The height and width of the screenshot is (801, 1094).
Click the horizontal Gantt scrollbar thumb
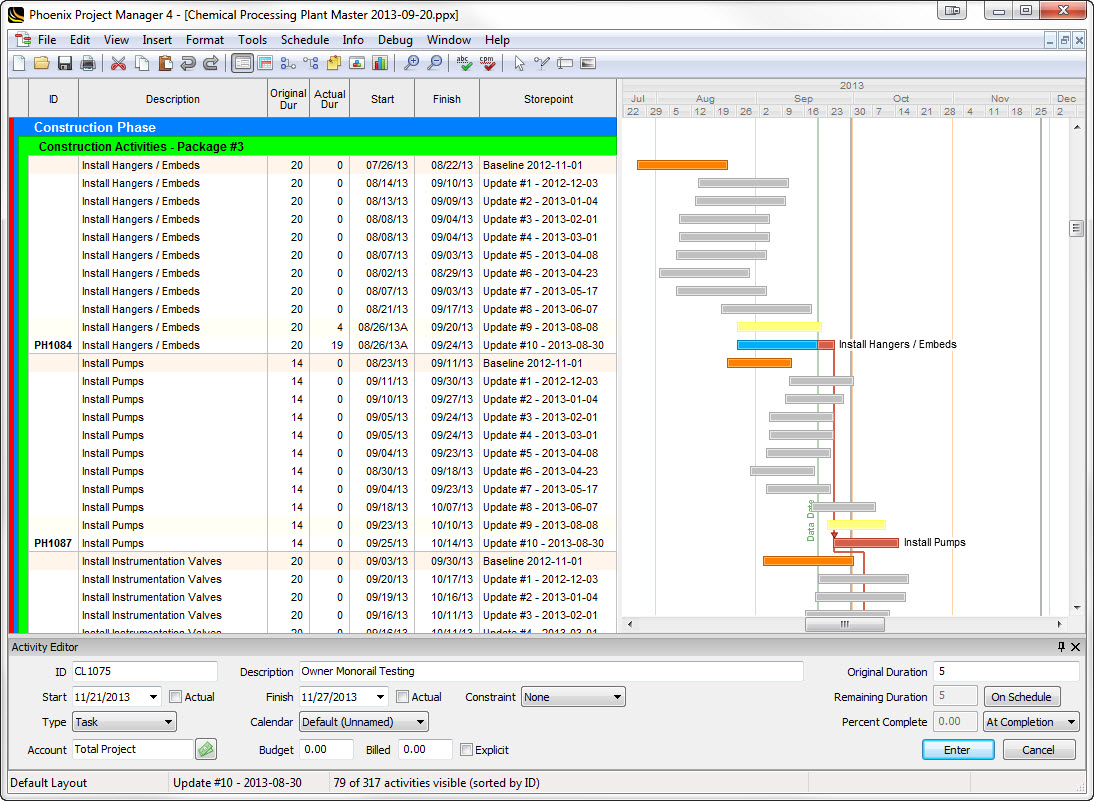pos(844,624)
